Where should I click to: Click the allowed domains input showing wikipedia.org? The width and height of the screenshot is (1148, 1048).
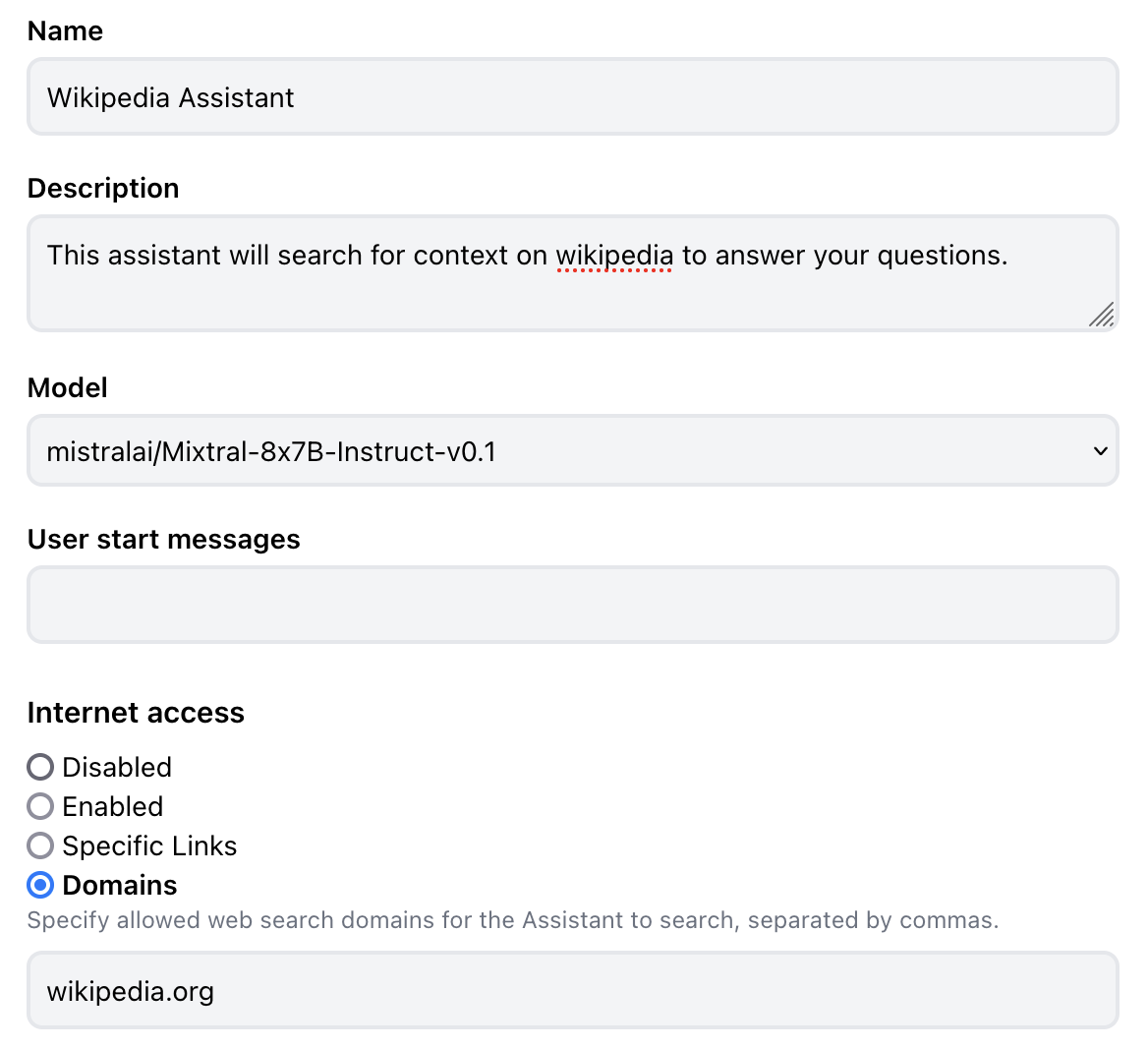pos(572,991)
